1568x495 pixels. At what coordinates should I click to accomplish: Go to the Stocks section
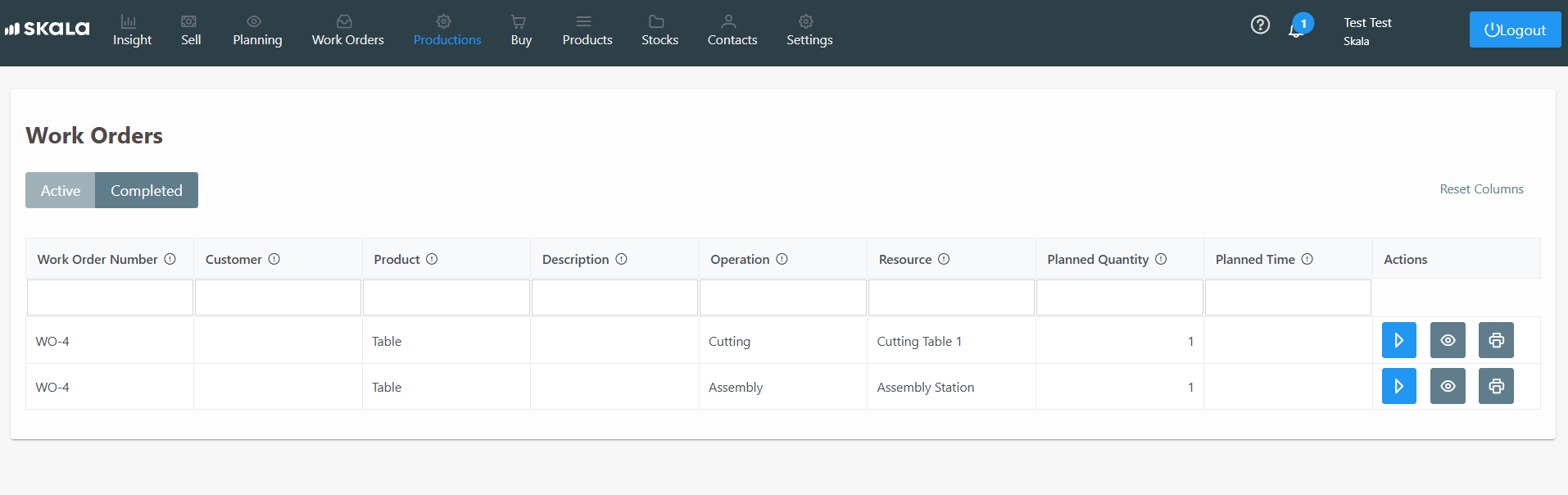point(659,31)
